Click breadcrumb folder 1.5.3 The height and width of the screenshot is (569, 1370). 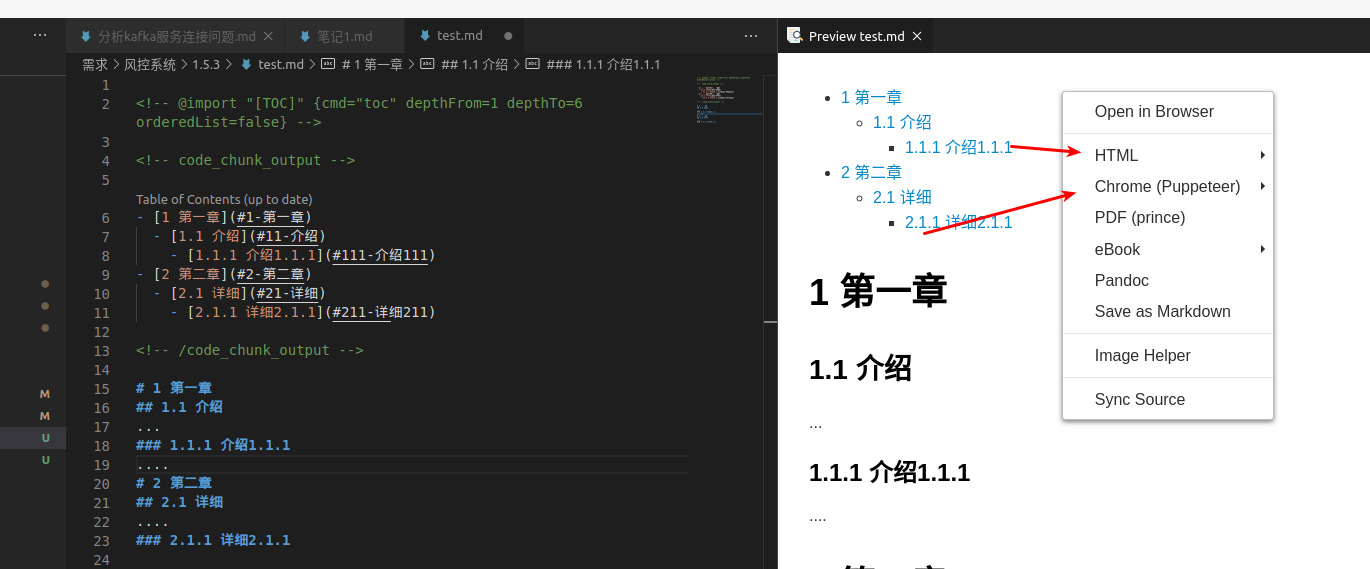click(206, 64)
